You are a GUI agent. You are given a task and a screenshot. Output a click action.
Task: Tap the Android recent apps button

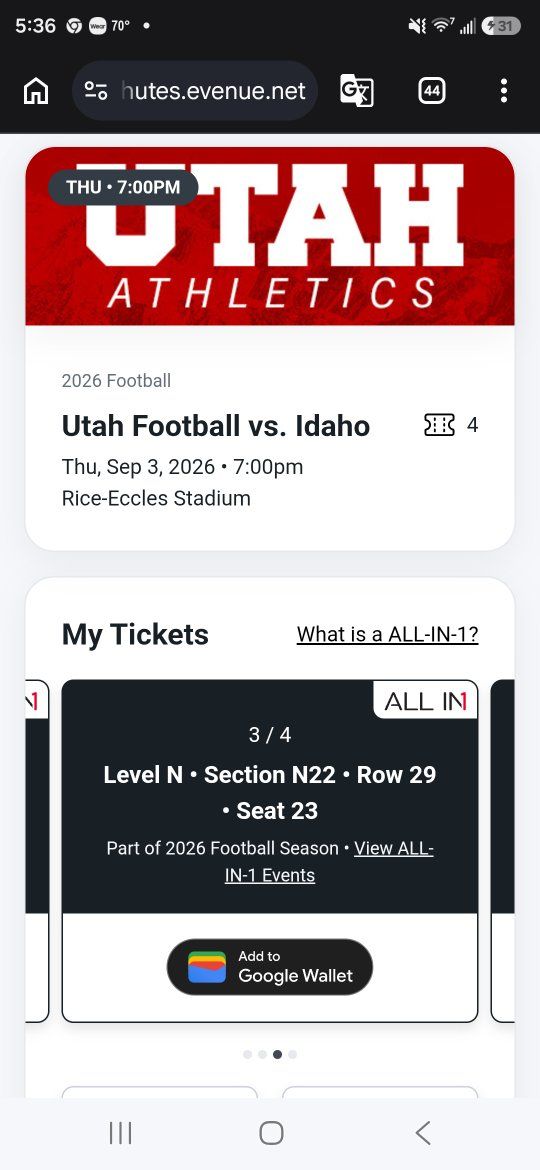[120, 1133]
